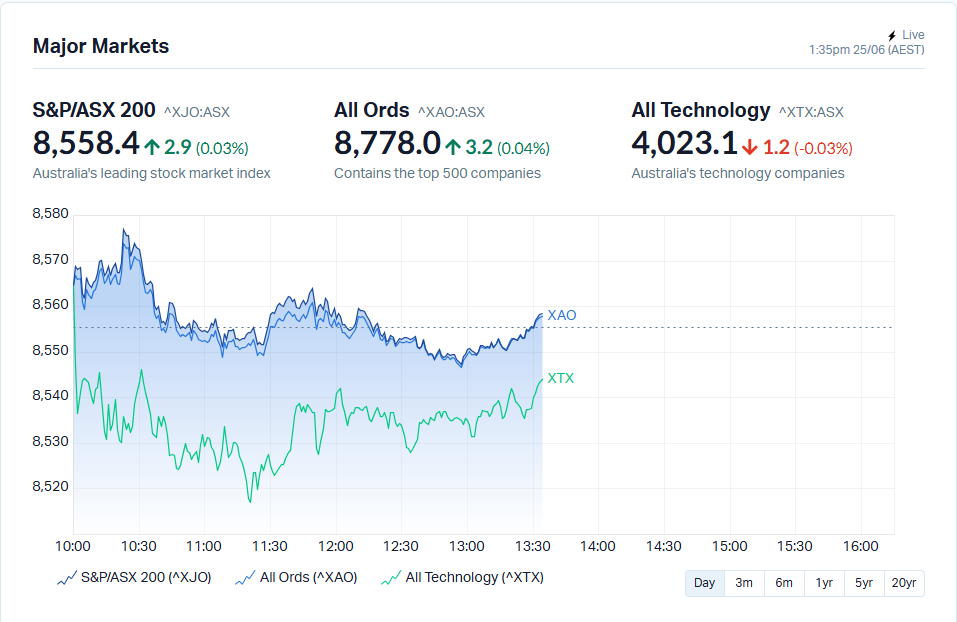
Task: Switch chart to 1yr range
Action: (x=825, y=583)
